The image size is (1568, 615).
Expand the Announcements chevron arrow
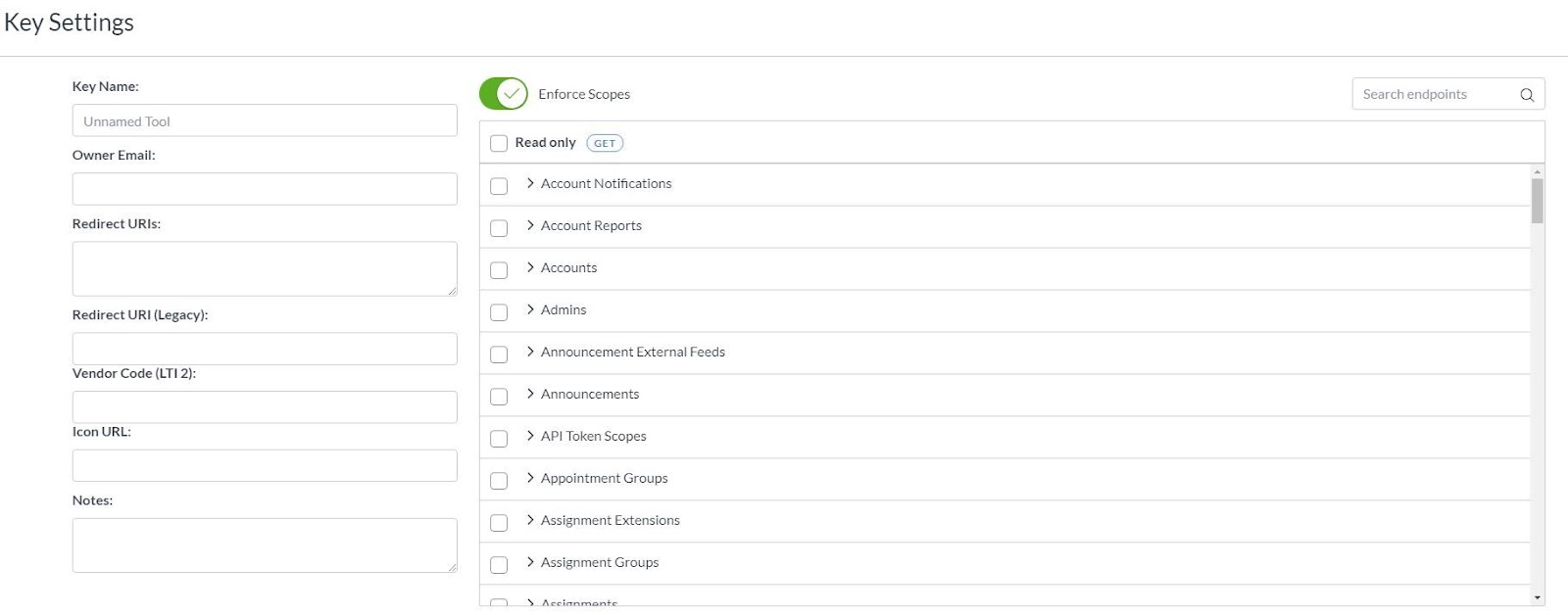coord(530,394)
